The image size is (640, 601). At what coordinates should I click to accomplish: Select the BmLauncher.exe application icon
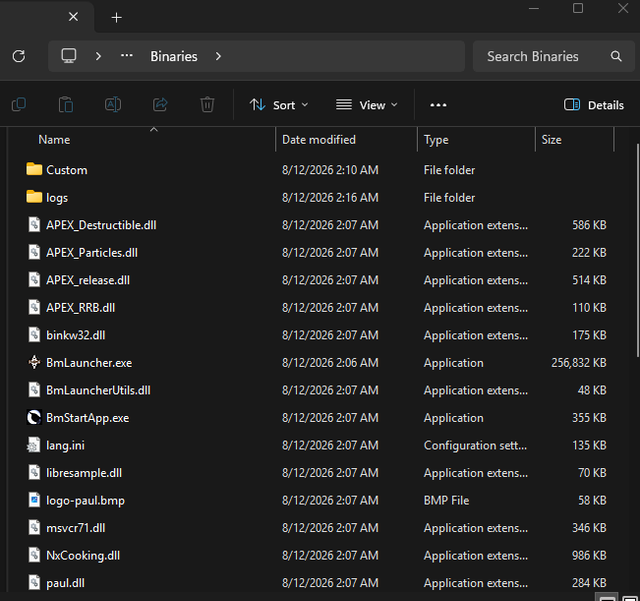[x=34, y=362]
